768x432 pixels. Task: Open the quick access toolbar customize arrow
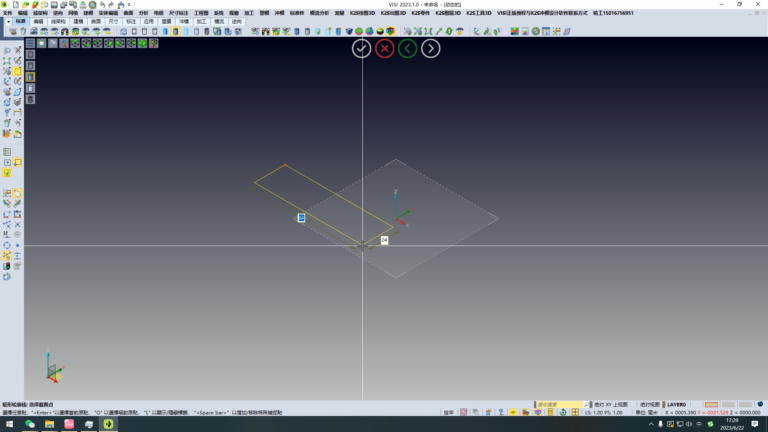pyautogui.click(x=129, y=4)
